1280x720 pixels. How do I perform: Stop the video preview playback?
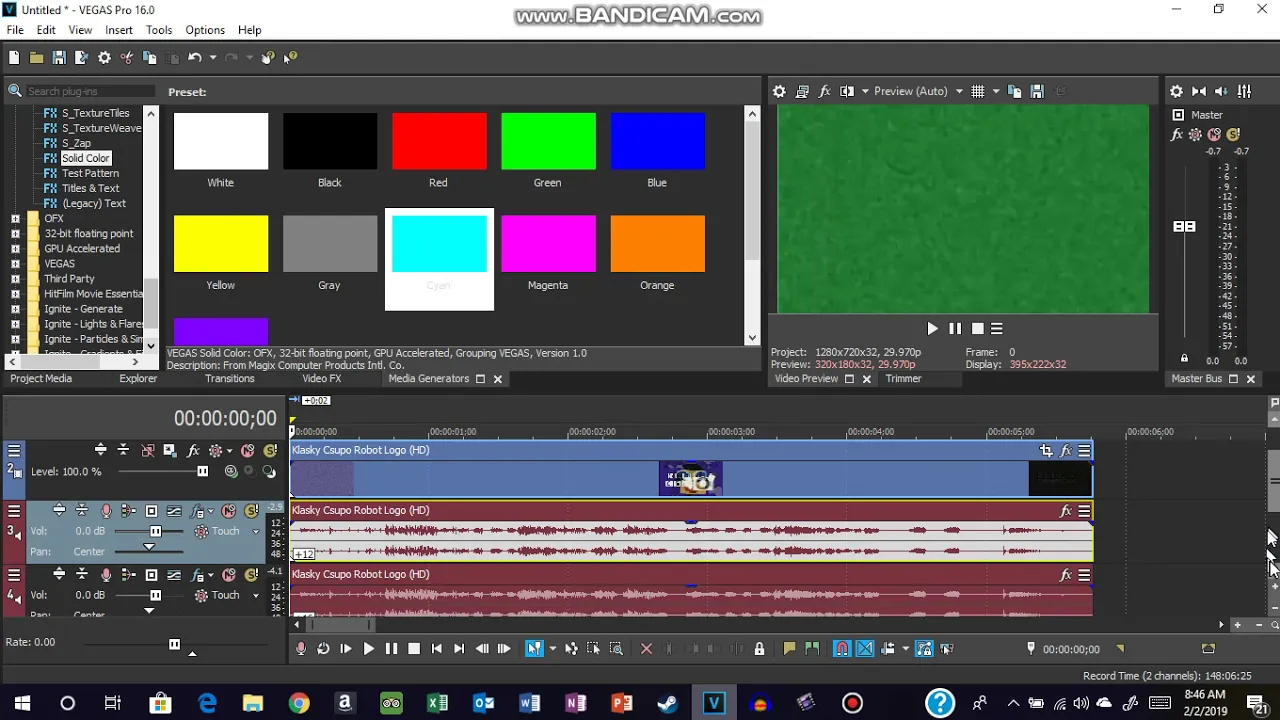pos(977,328)
